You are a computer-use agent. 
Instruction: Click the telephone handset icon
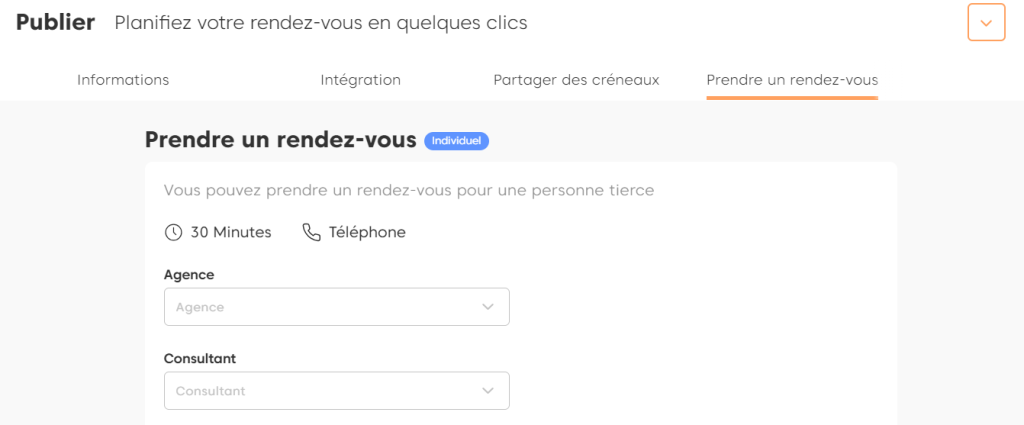click(x=311, y=232)
